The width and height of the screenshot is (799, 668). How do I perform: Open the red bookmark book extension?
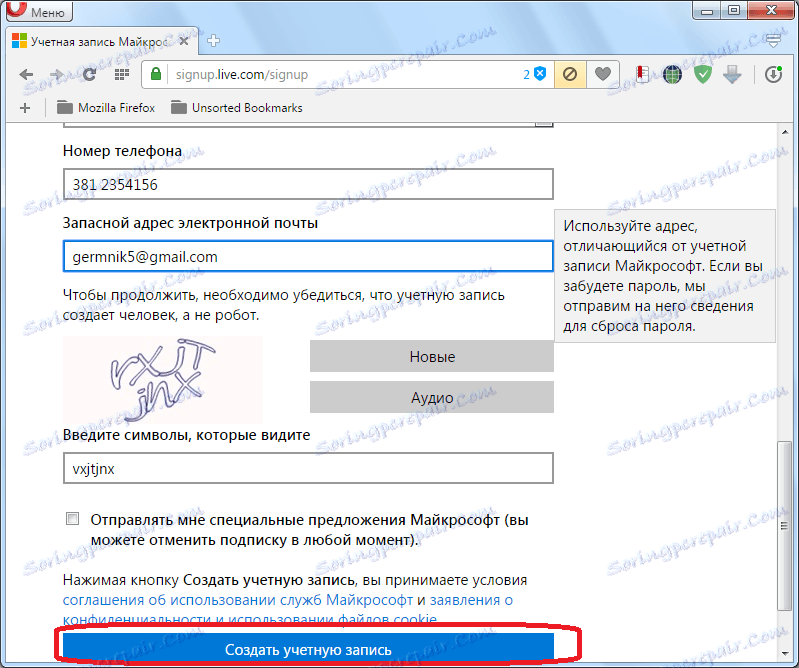[643, 74]
